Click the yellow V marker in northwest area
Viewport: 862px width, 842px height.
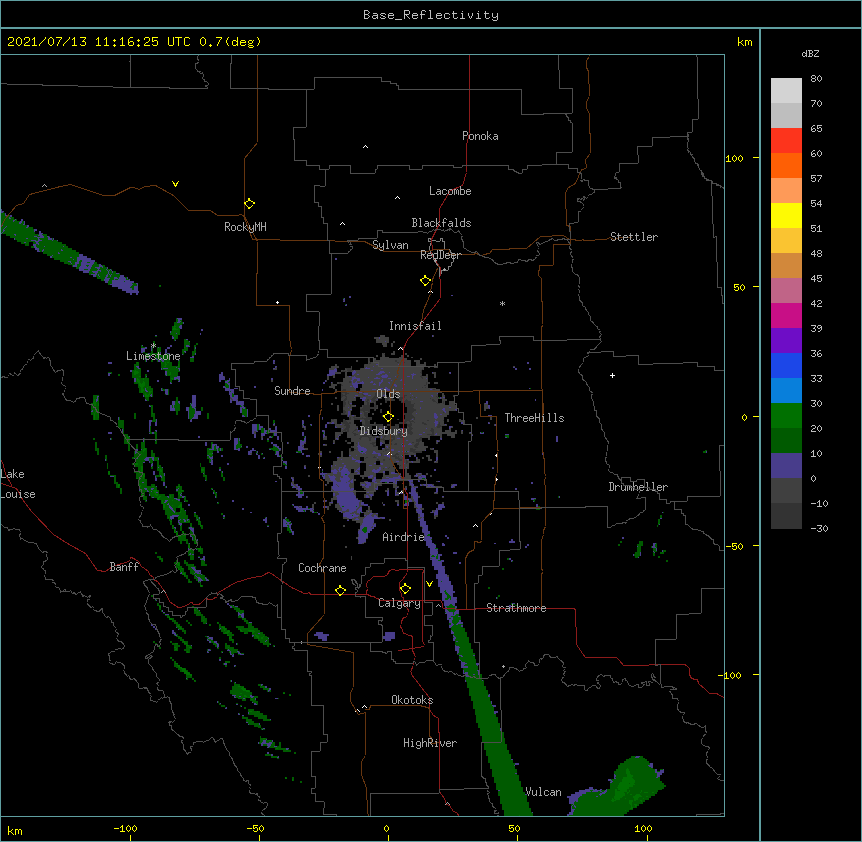(175, 184)
